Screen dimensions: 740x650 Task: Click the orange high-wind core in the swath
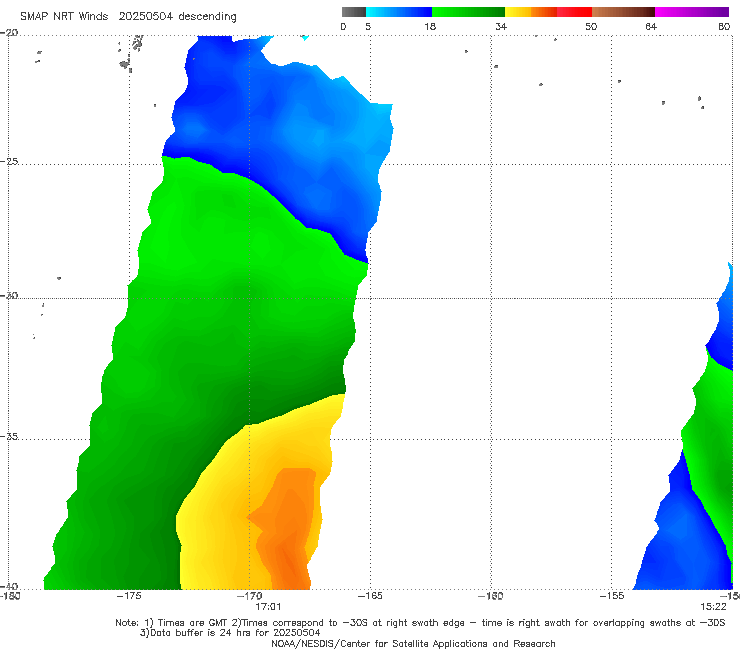[290, 524]
